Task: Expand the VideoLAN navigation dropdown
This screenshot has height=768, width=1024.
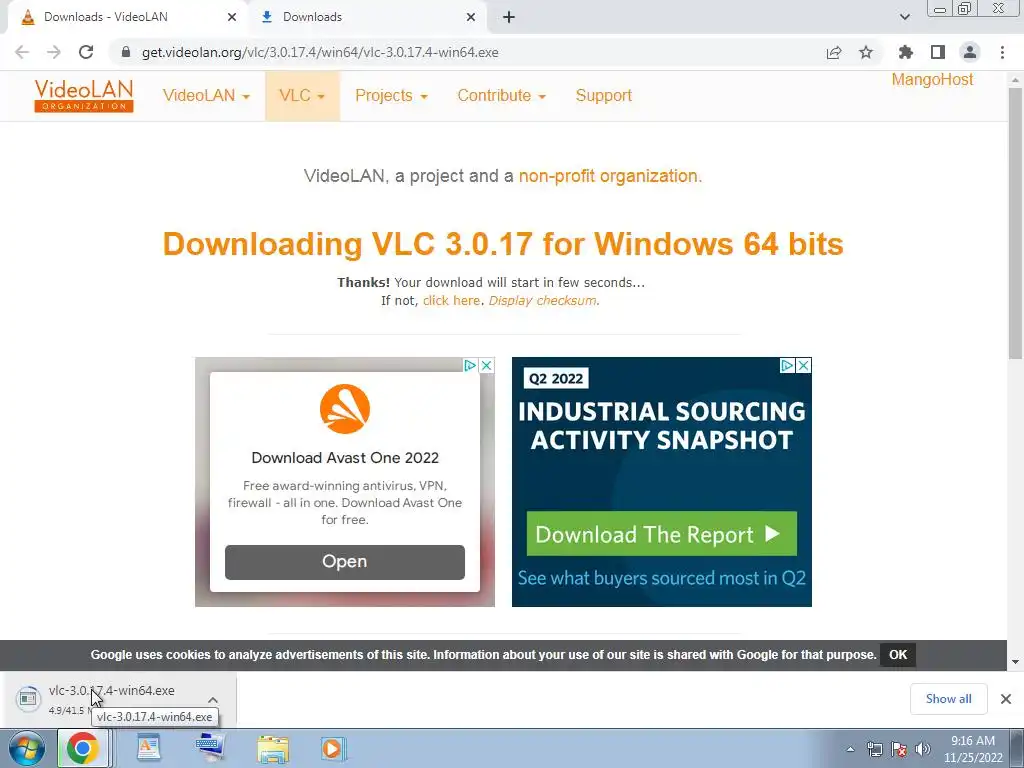Action: click(x=206, y=95)
